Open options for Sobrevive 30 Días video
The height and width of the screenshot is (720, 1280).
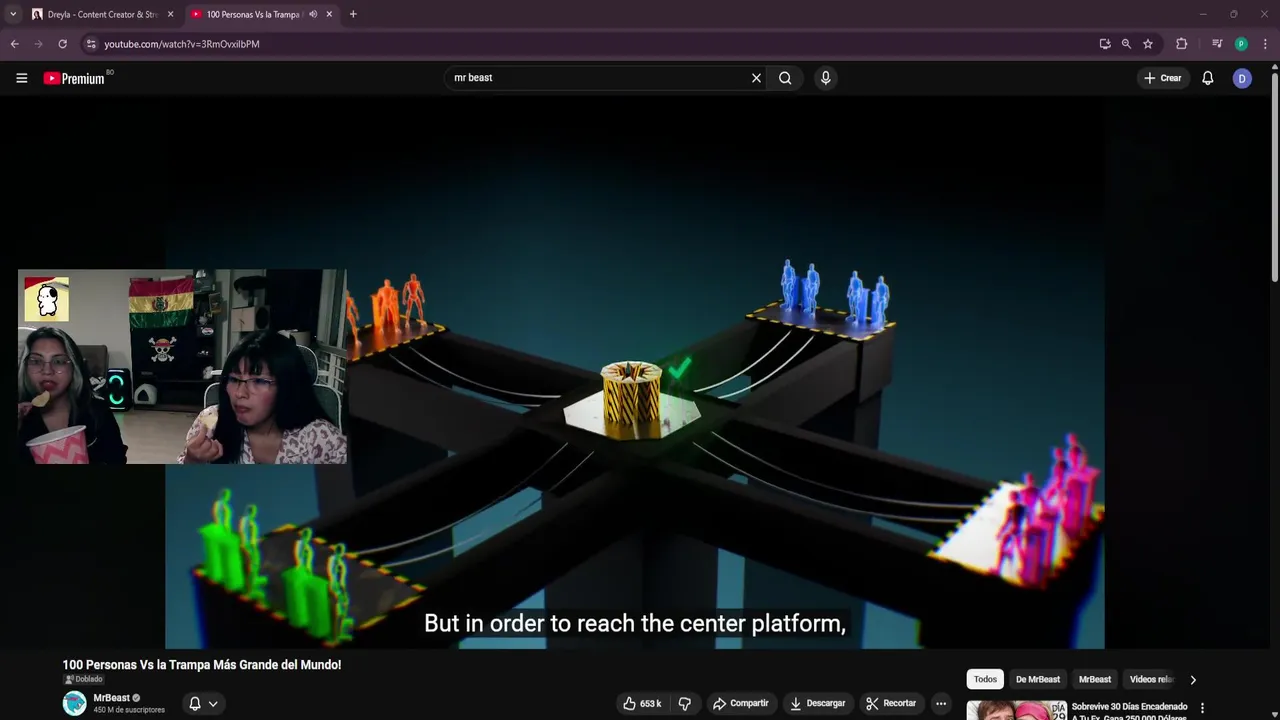(1202, 709)
